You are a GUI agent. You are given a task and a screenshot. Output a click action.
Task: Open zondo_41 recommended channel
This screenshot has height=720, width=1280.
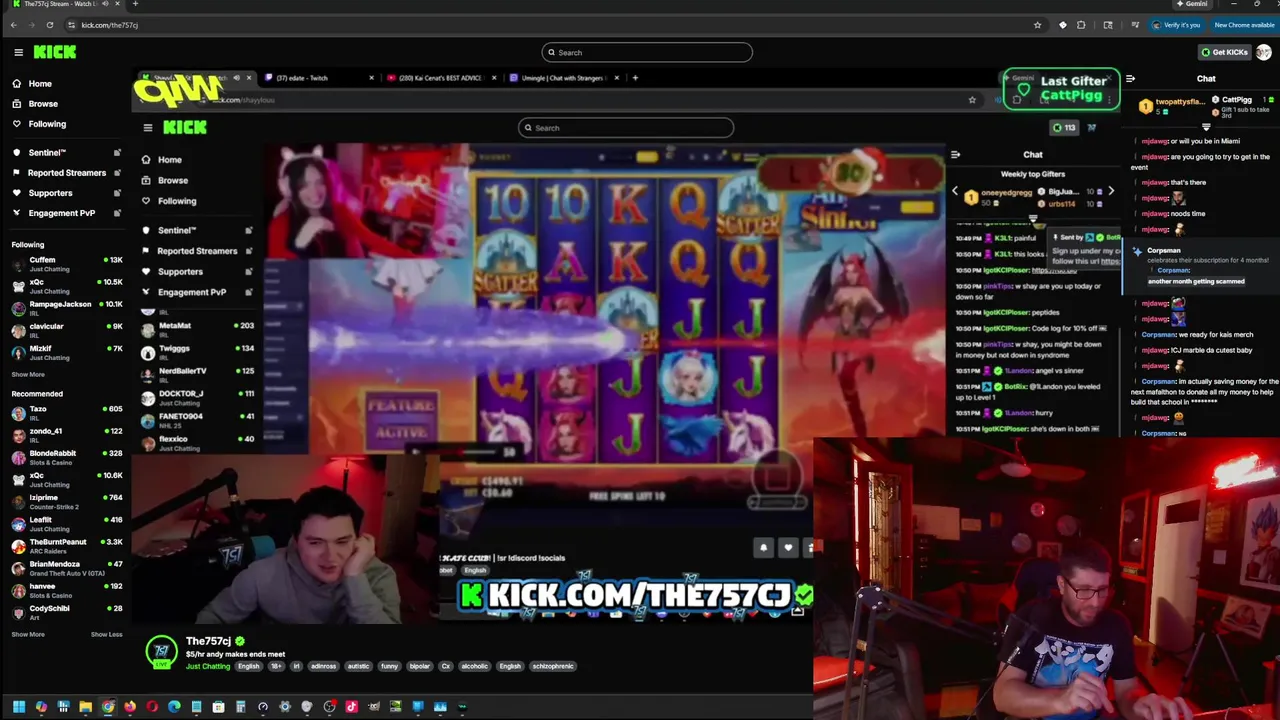click(66, 435)
